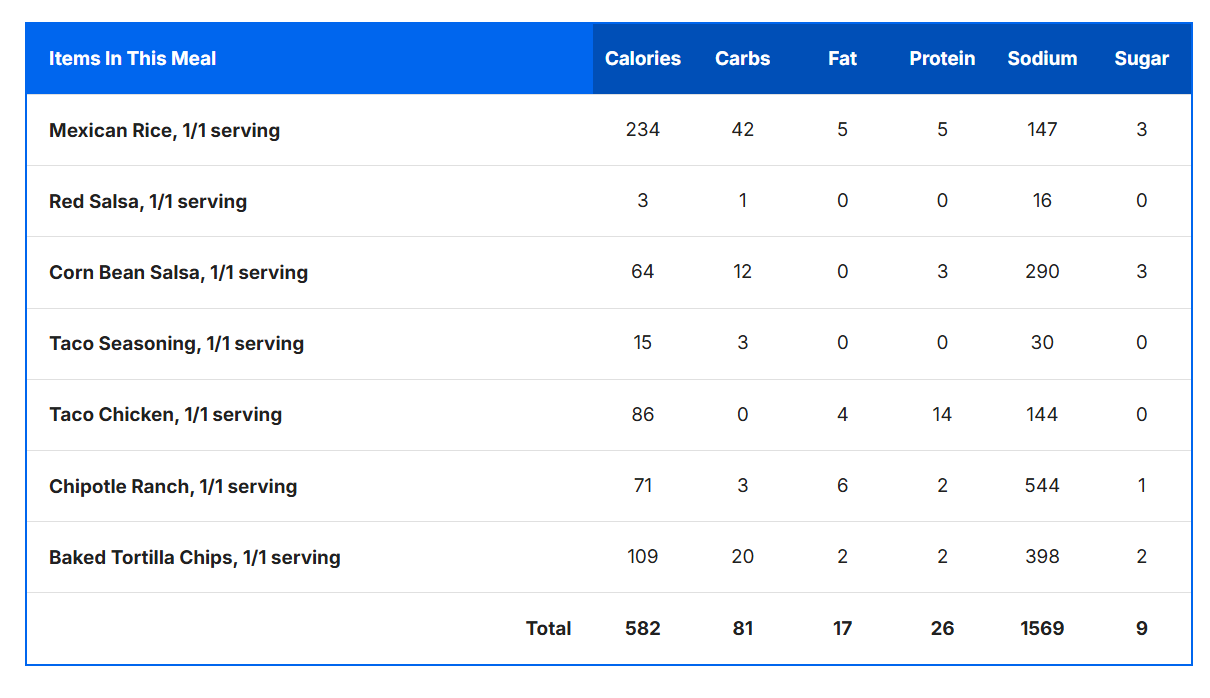Select the Sodium column header
This screenshot has width=1210, height=698.
coord(1042,59)
